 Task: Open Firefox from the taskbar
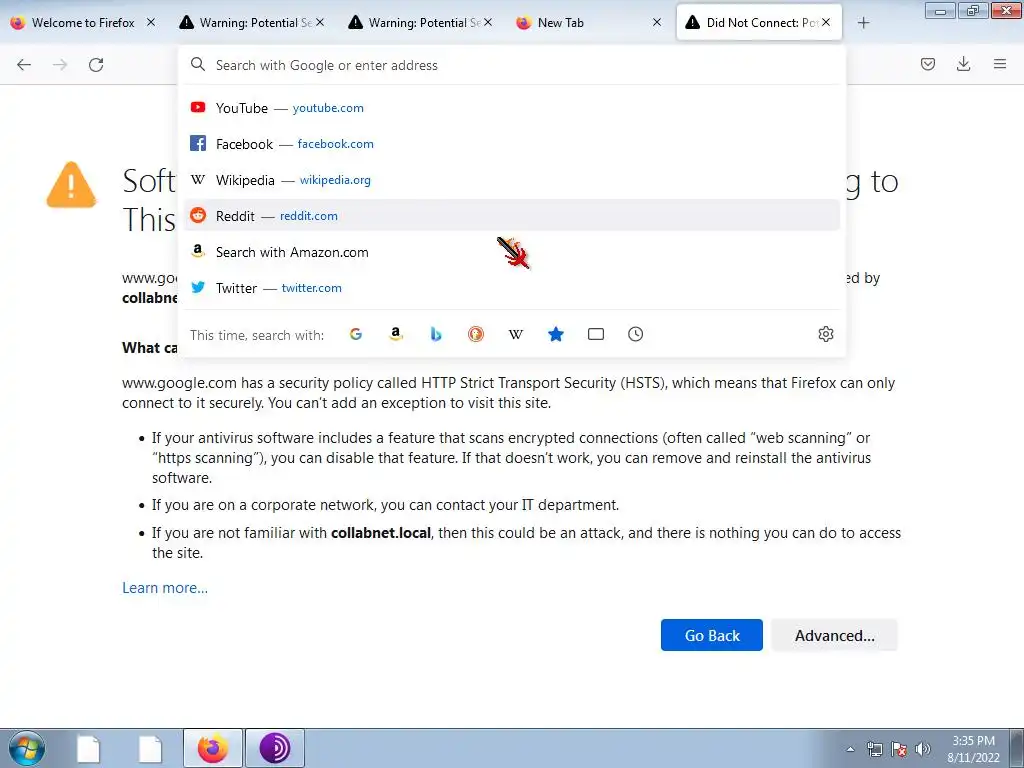pos(213,748)
